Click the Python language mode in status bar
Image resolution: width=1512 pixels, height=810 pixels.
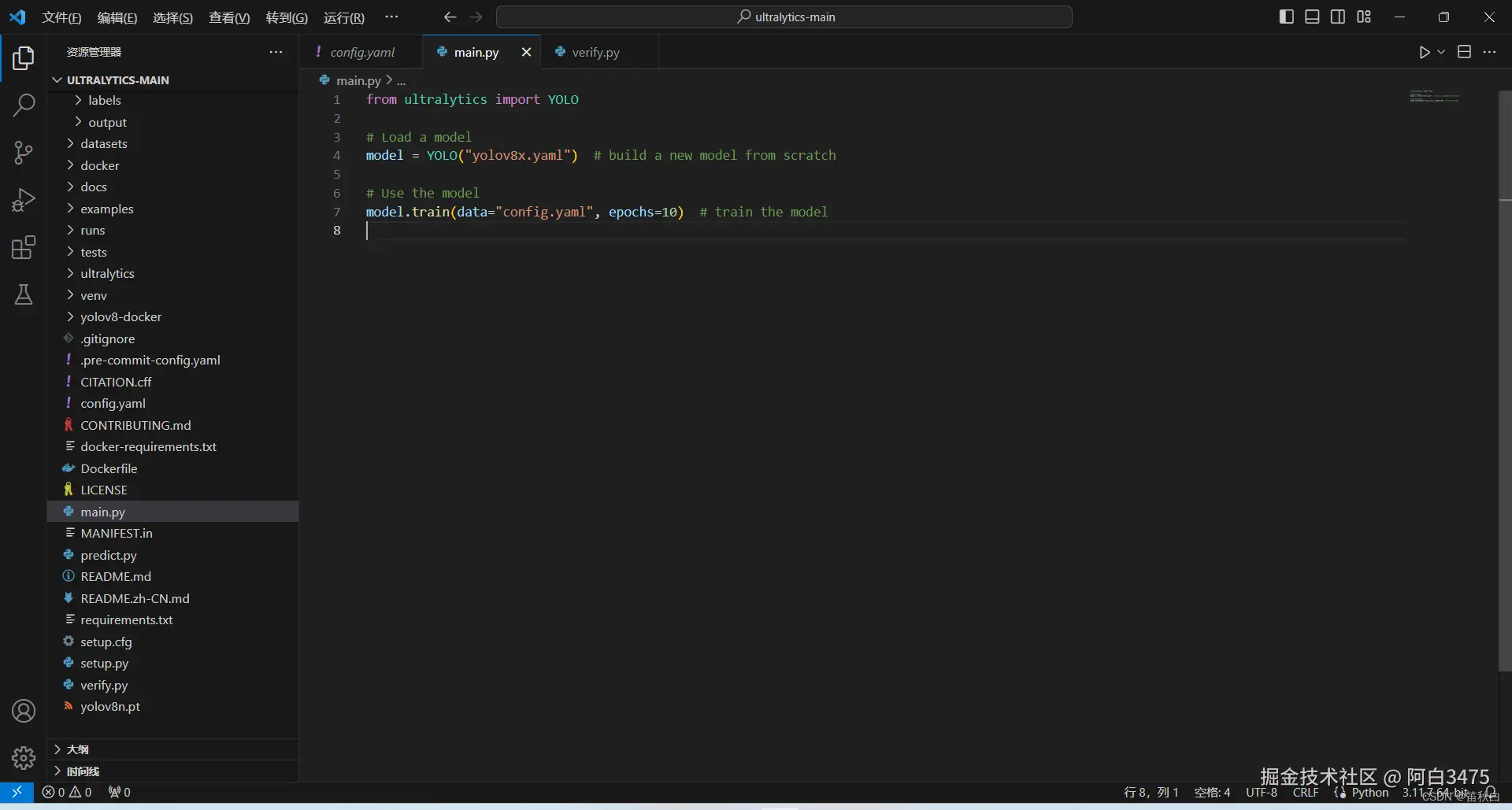[x=1369, y=793]
